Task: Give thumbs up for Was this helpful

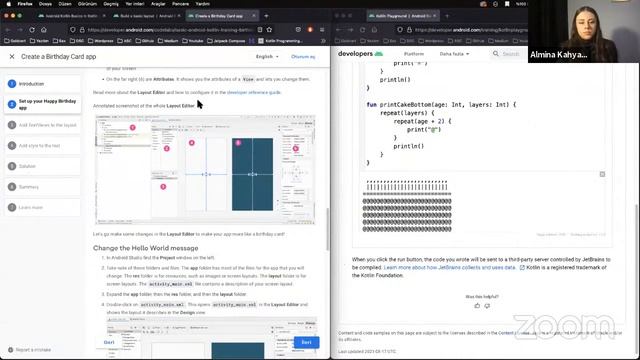Action: click(477, 306)
